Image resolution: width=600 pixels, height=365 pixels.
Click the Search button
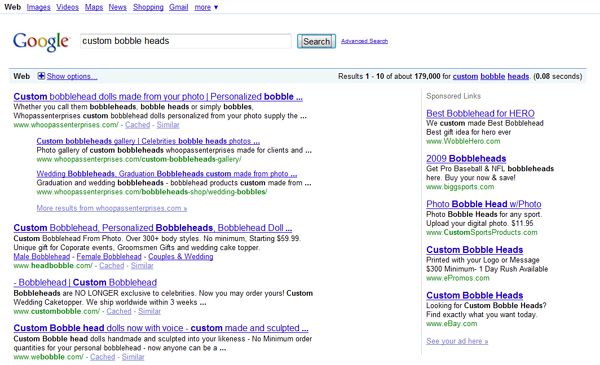click(x=316, y=41)
